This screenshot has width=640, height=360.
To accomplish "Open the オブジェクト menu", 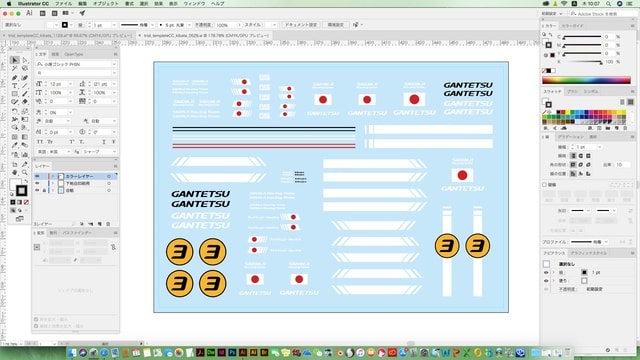I will tap(106, 4).
